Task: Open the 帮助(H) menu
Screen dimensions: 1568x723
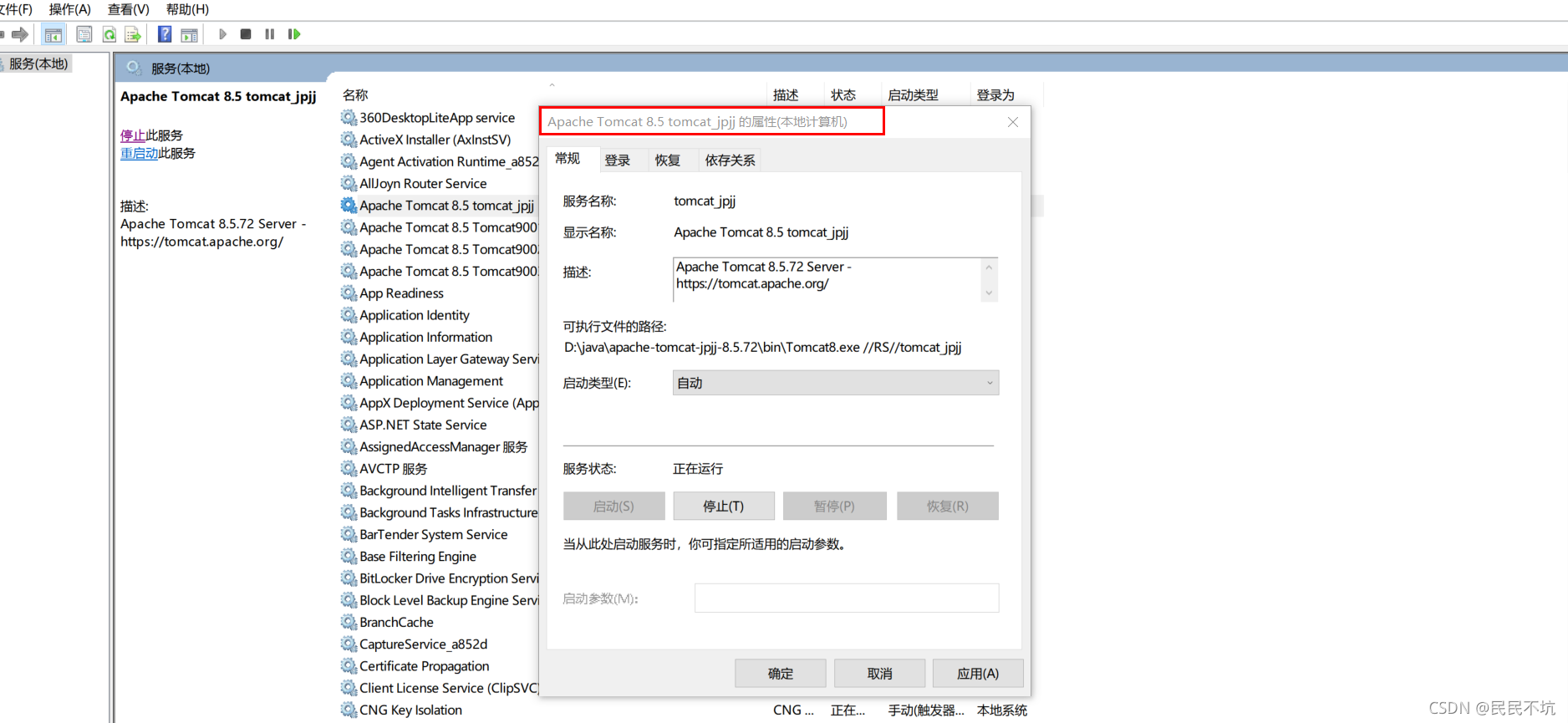Action: click(x=187, y=9)
